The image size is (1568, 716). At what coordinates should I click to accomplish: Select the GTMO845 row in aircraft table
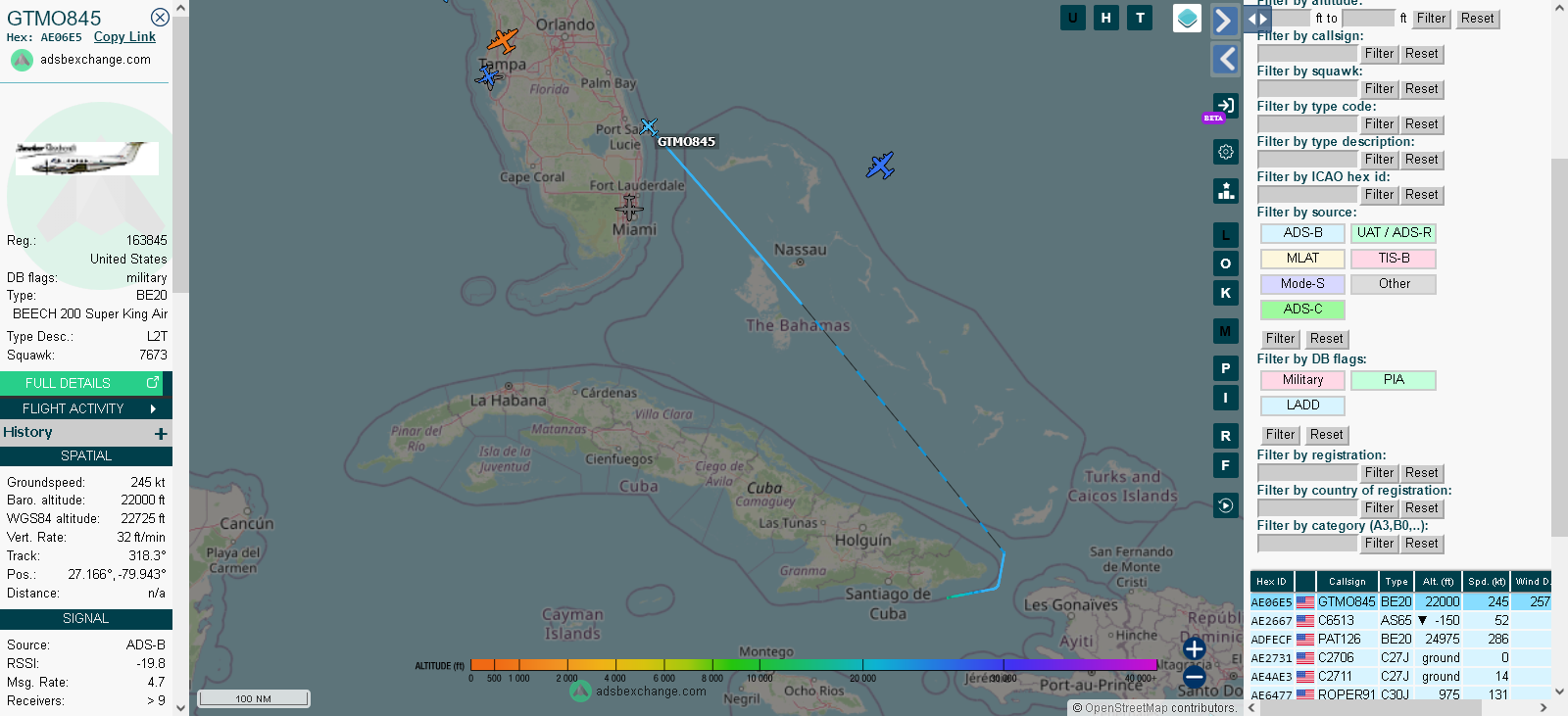click(x=1346, y=602)
